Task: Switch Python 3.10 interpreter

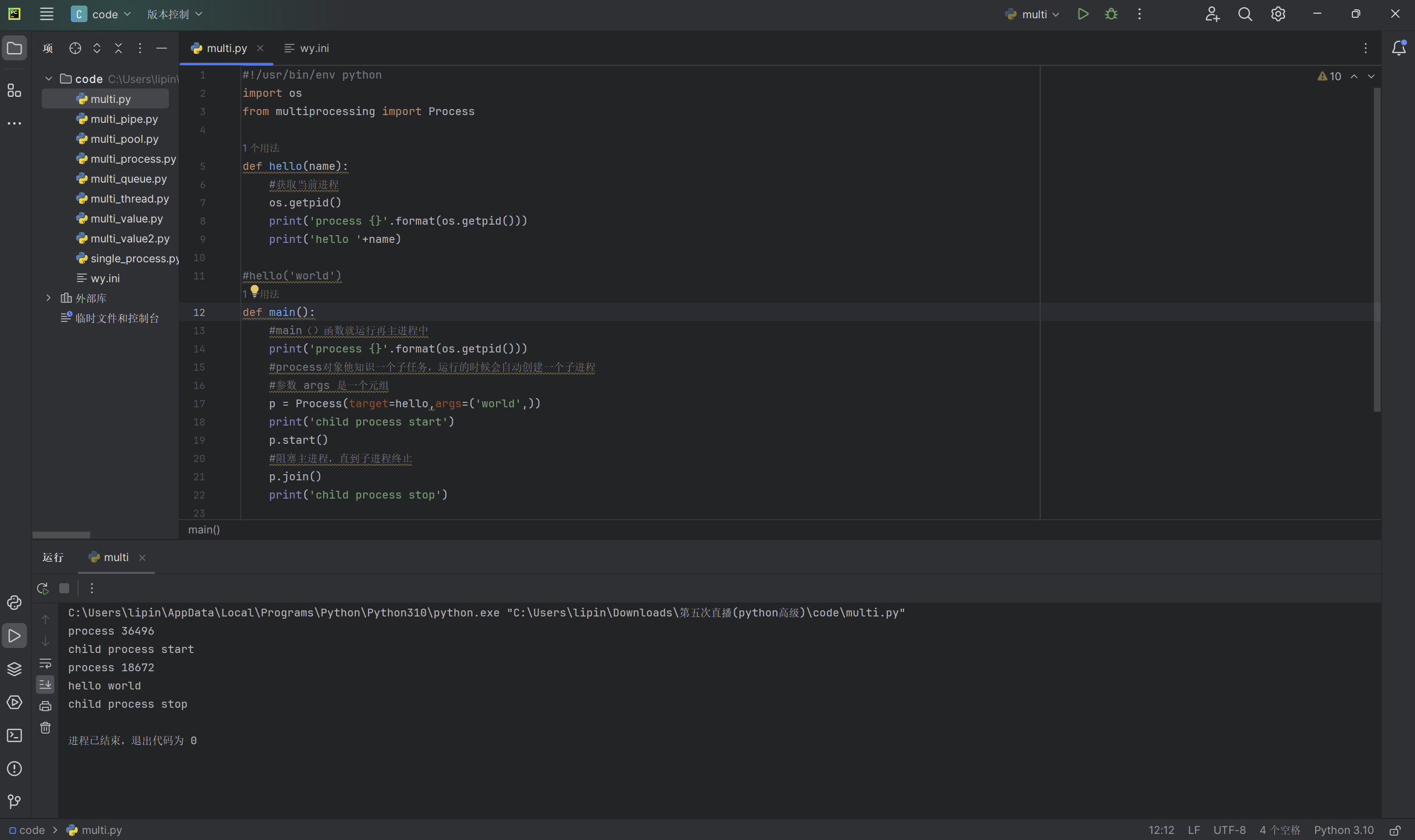Action: [1344, 830]
